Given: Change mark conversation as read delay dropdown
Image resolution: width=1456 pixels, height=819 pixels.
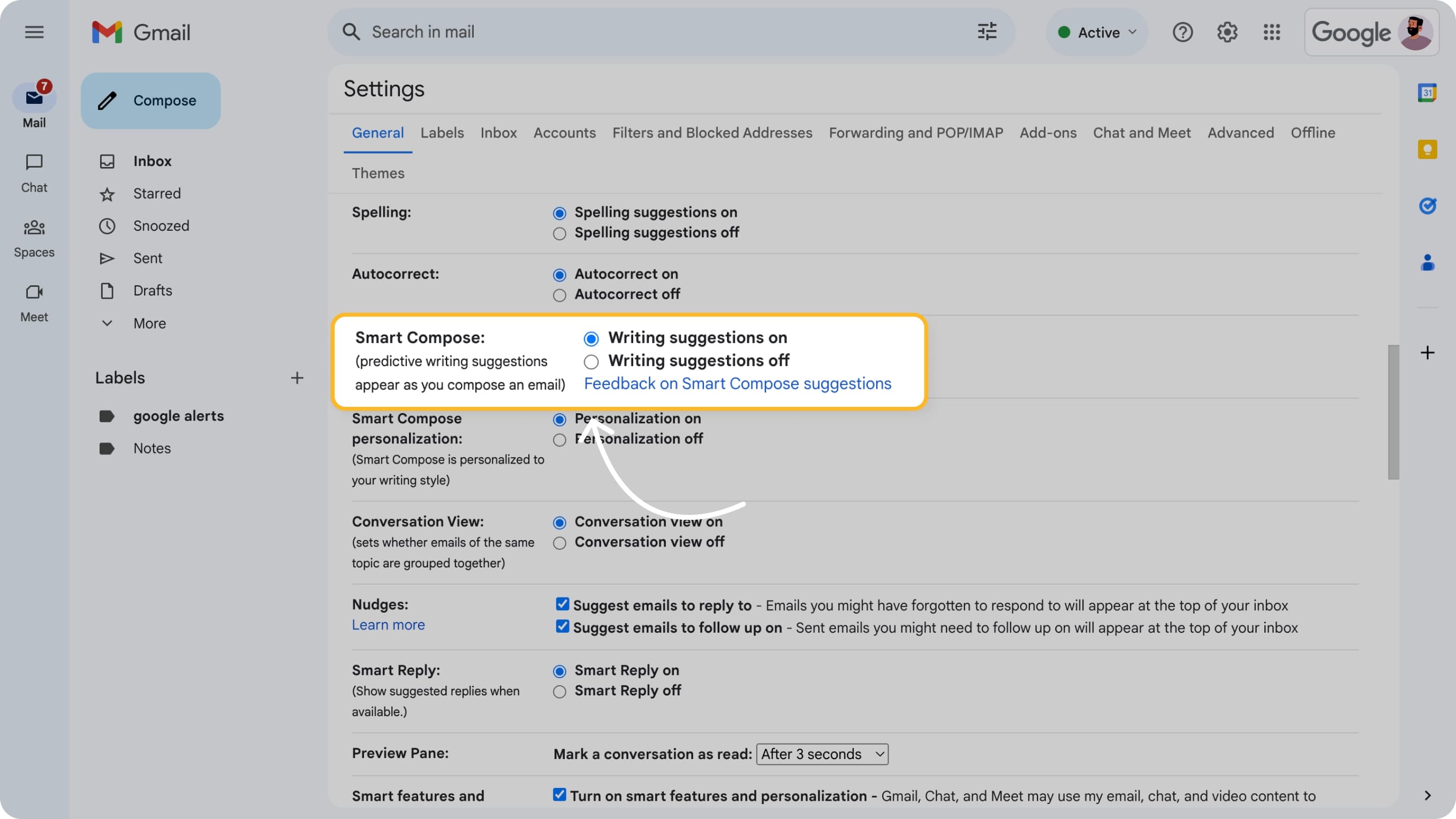Looking at the screenshot, I should [821, 754].
